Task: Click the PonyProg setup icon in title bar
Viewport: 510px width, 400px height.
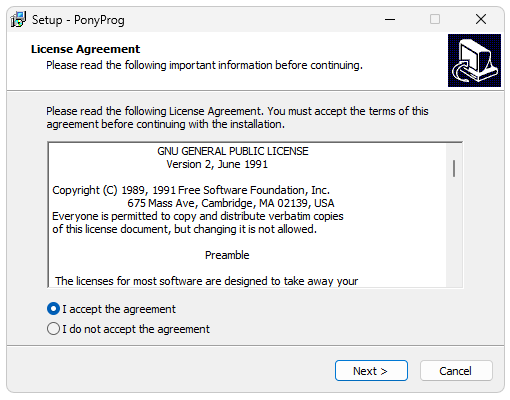Action: [18, 19]
